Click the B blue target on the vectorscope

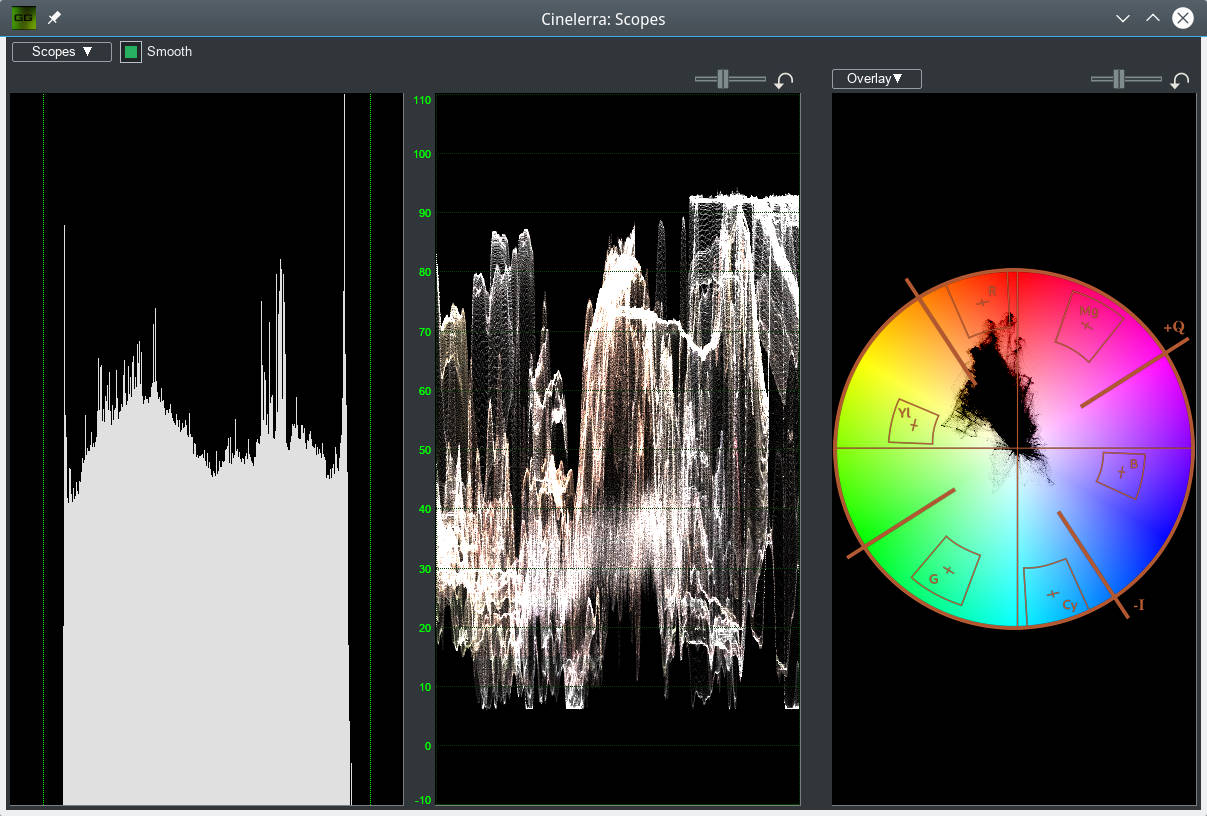(1122, 471)
